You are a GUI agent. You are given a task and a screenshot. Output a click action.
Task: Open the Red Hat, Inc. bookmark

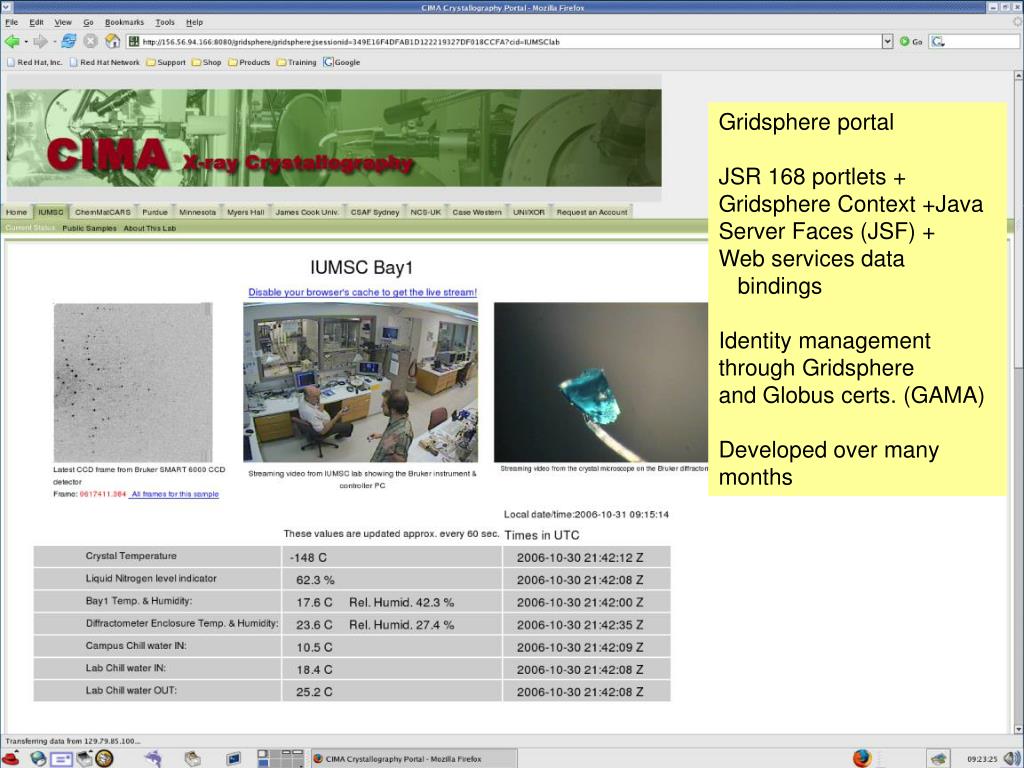pos(35,62)
